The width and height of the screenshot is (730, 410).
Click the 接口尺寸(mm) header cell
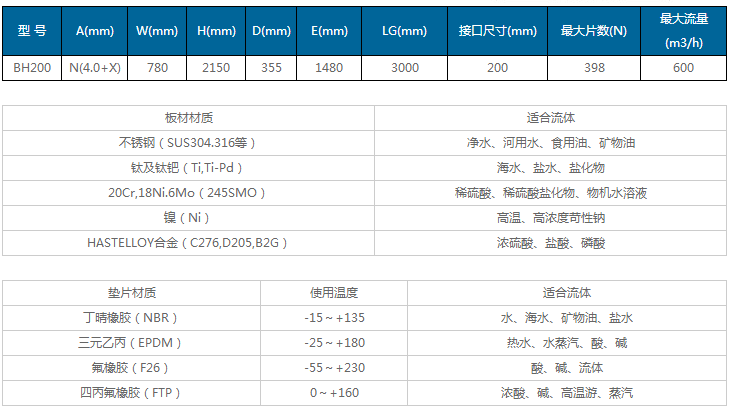tap(497, 31)
